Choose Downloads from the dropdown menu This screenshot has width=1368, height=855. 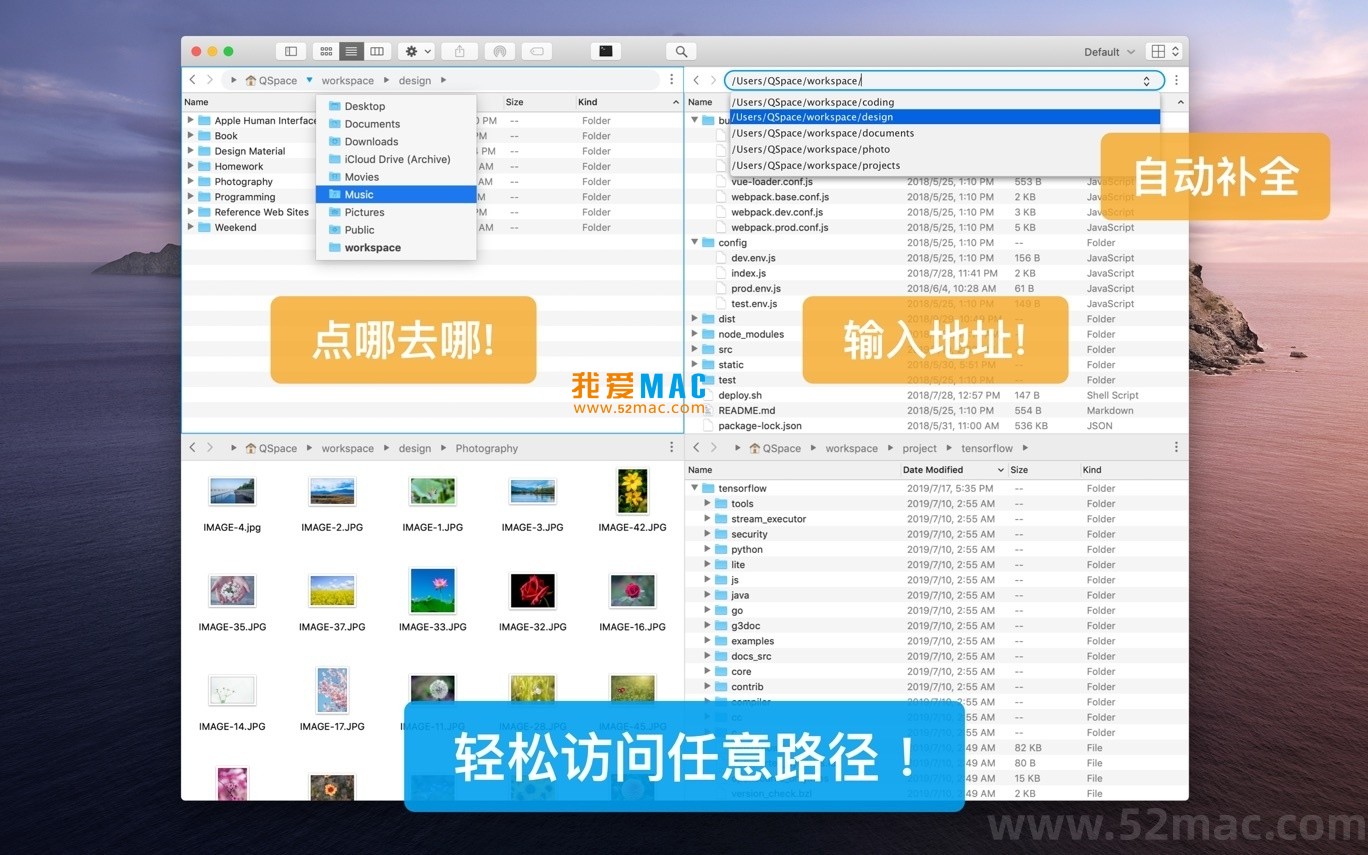pyautogui.click(x=370, y=141)
